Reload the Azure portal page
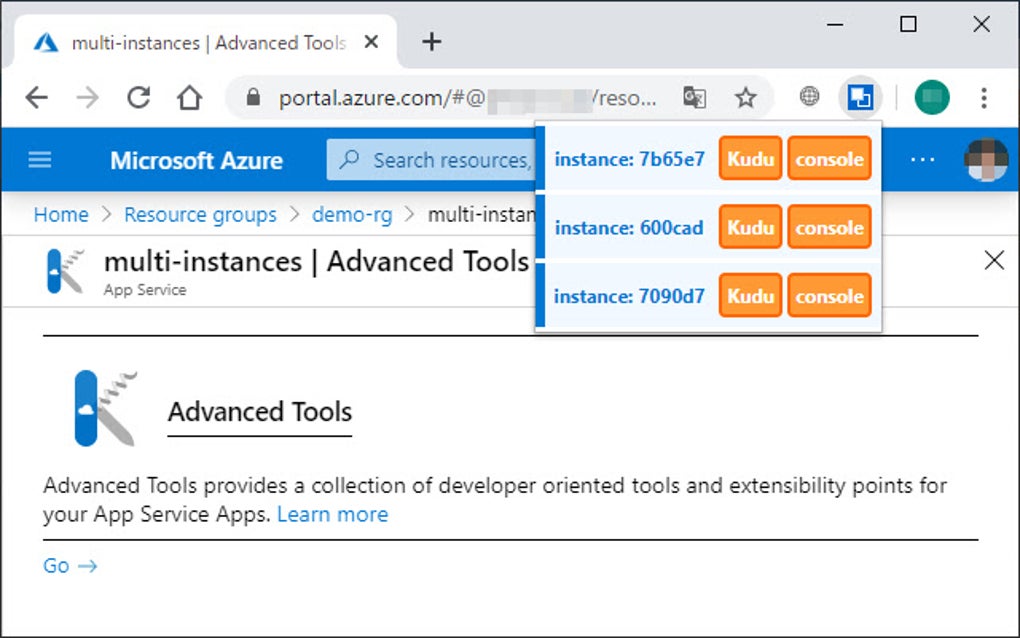Screen dimensions: 1020x638 coord(138,97)
